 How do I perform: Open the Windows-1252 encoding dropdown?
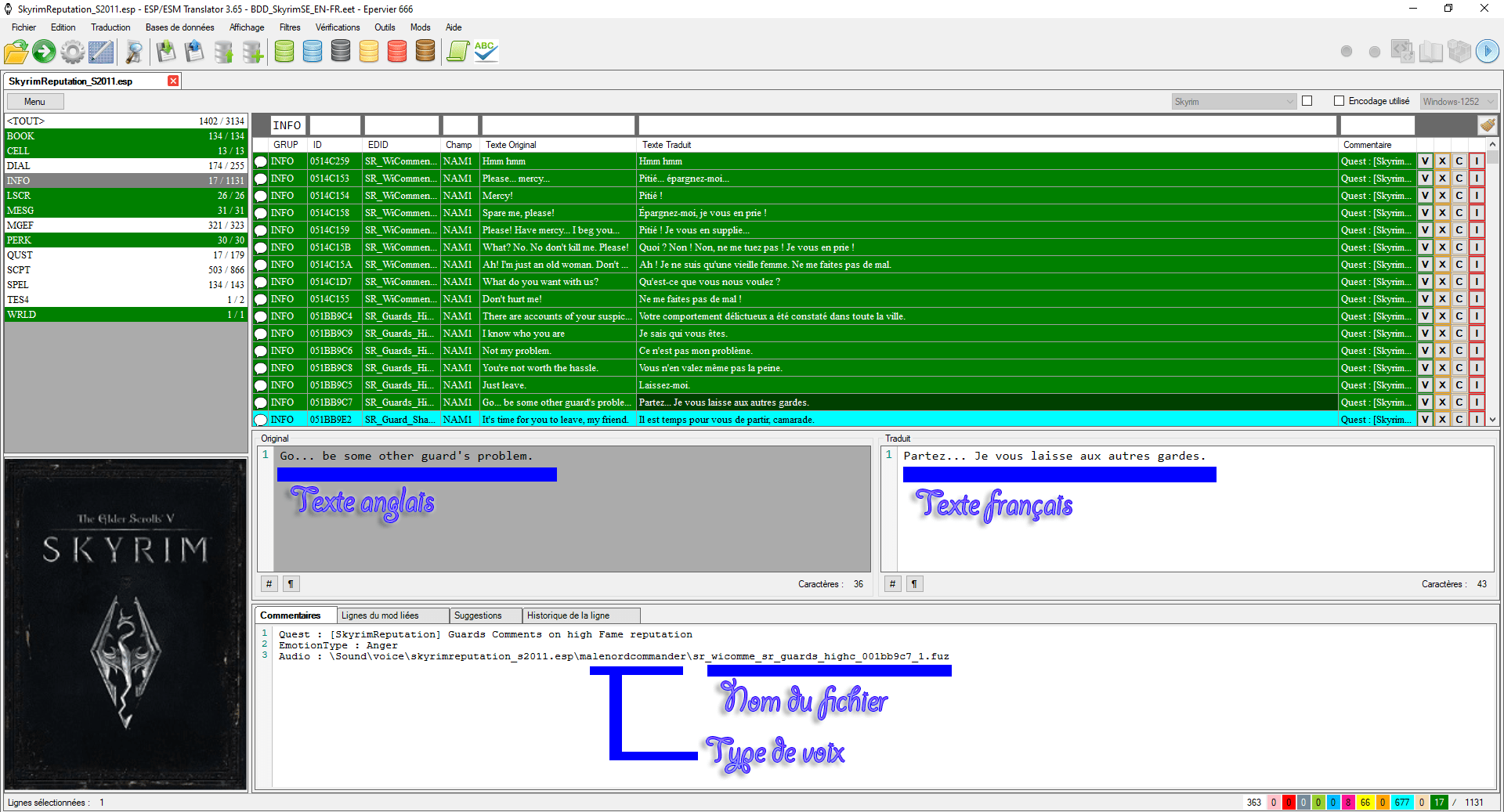1459,101
